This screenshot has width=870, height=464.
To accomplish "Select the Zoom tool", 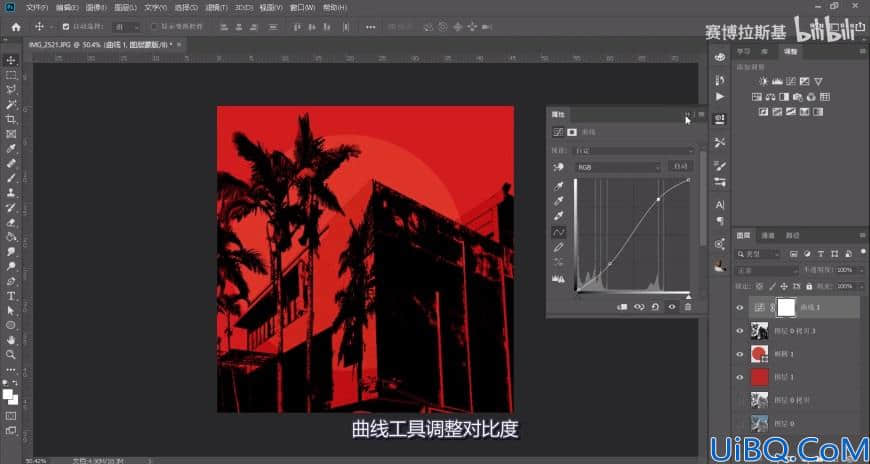I will click(x=11, y=354).
